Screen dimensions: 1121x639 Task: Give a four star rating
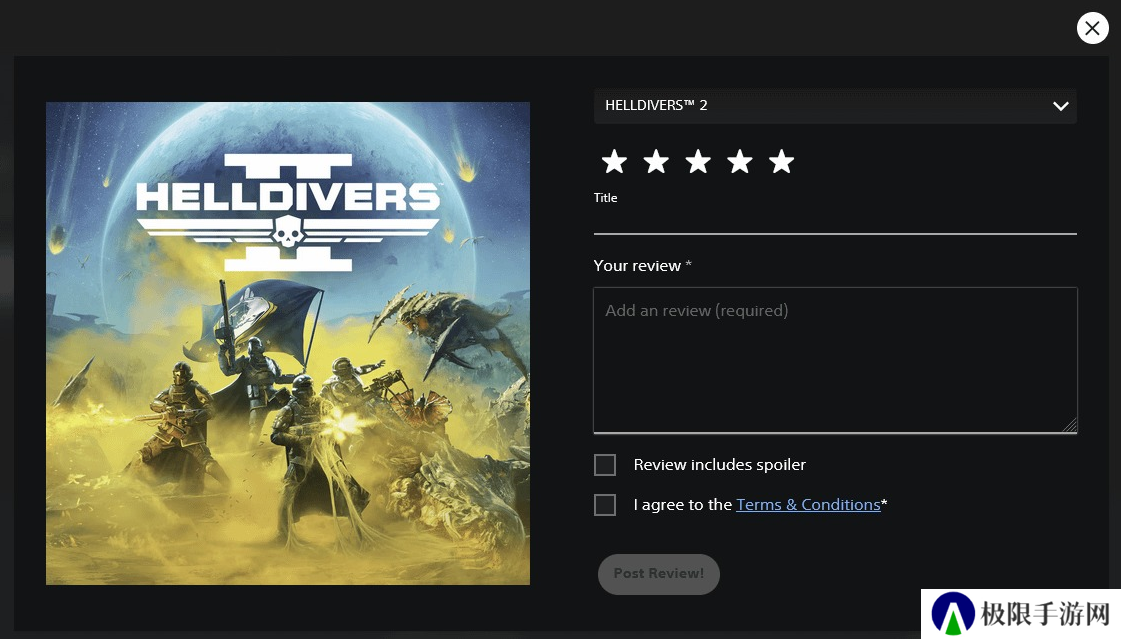point(740,162)
